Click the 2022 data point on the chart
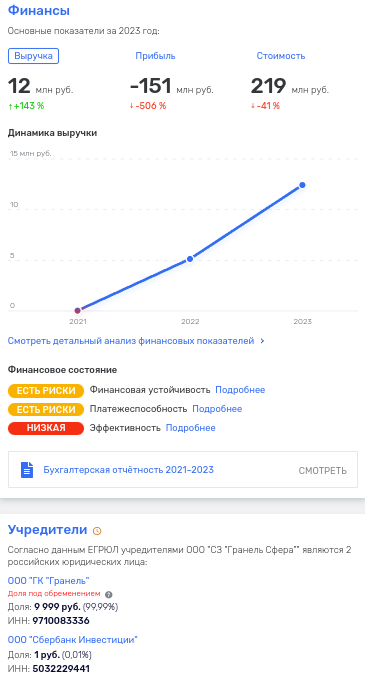The width and height of the screenshot is (365, 687). point(190,259)
